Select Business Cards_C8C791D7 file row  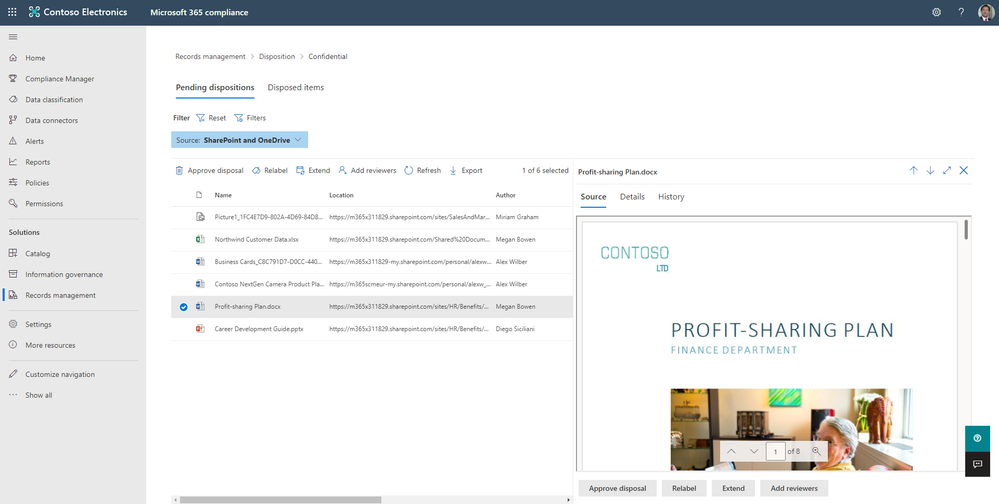click(x=371, y=262)
